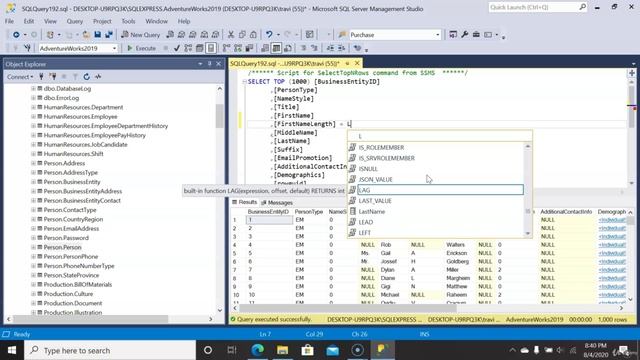640x360 pixels.
Task: Open the Window menu
Action: click(156, 21)
